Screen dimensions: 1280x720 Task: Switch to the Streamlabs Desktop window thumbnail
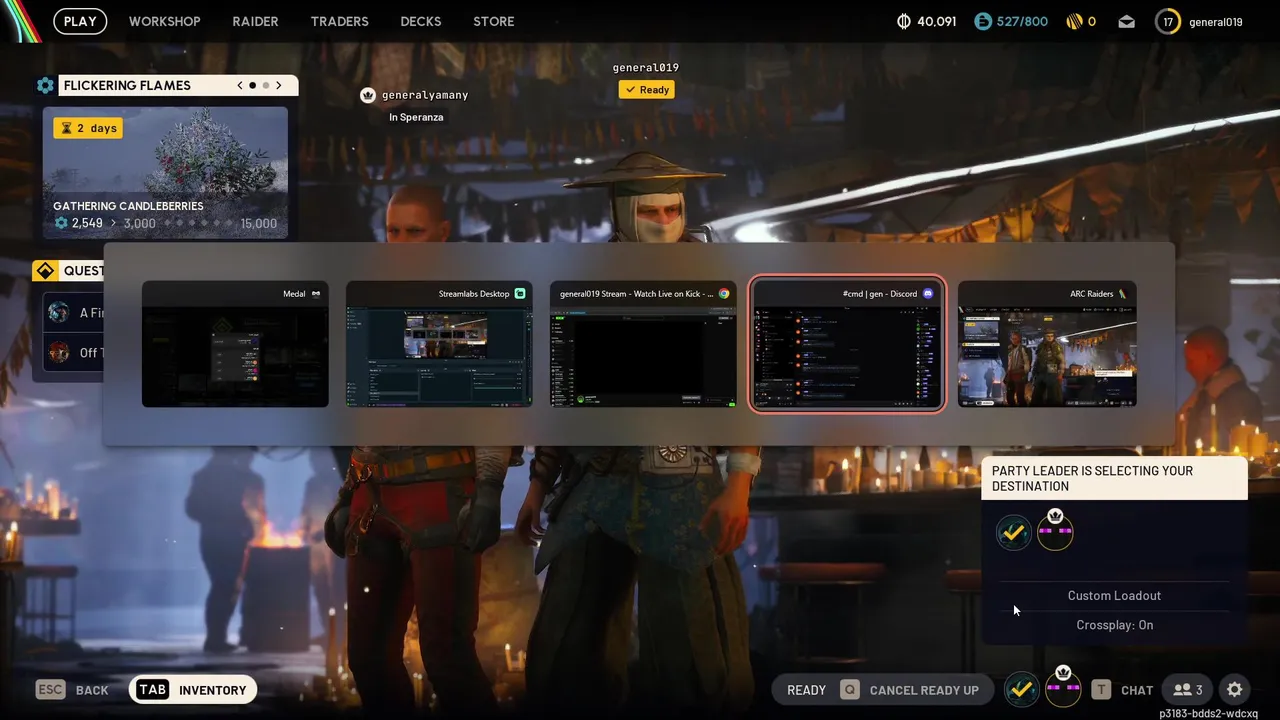pos(439,344)
